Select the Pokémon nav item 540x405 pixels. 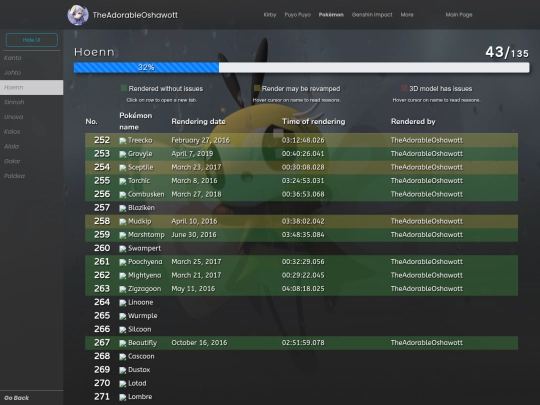pyautogui.click(x=331, y=15)
